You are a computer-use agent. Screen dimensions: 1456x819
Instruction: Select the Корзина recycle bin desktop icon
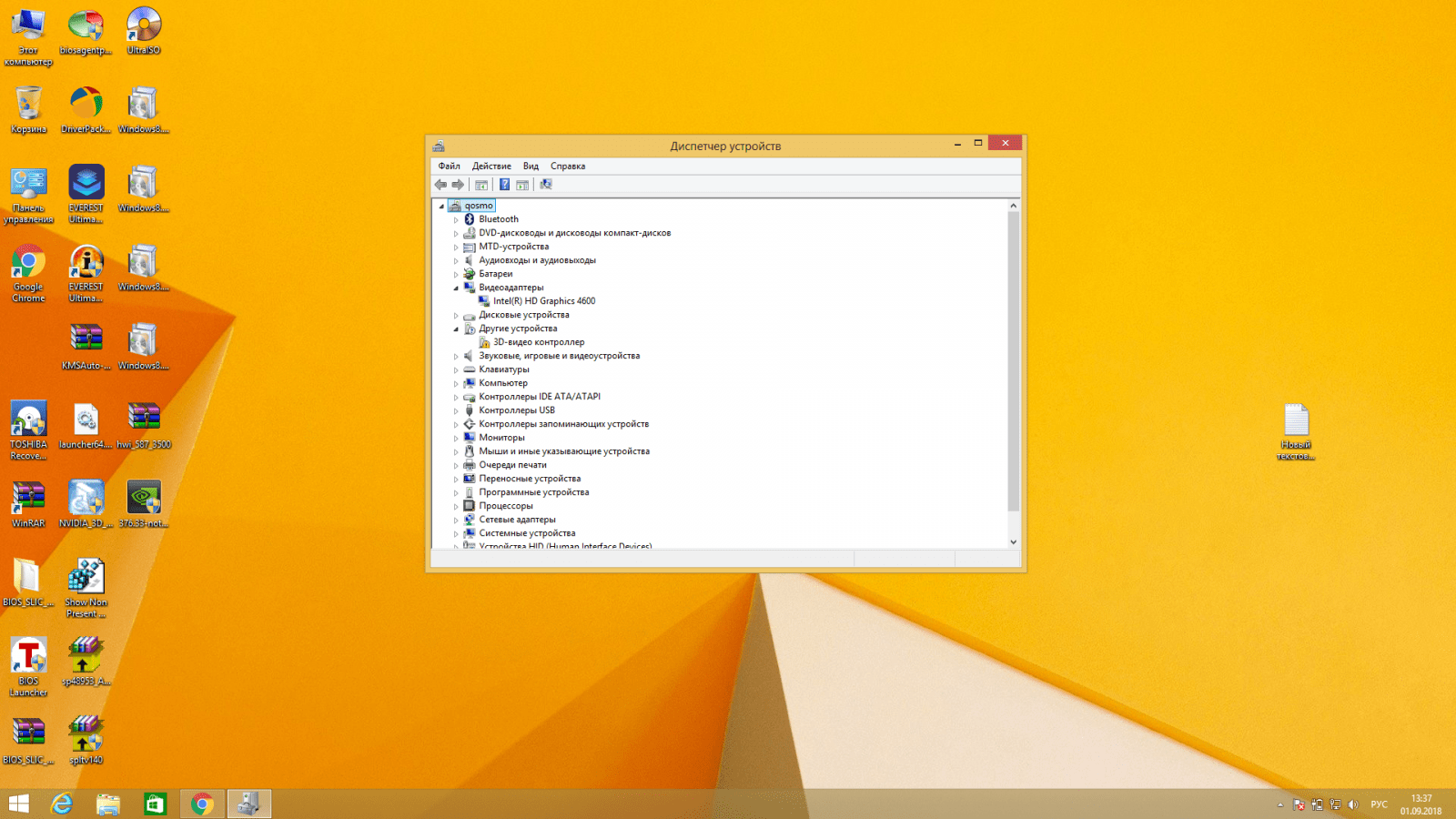pyautogui.click(x=28, y=108)
